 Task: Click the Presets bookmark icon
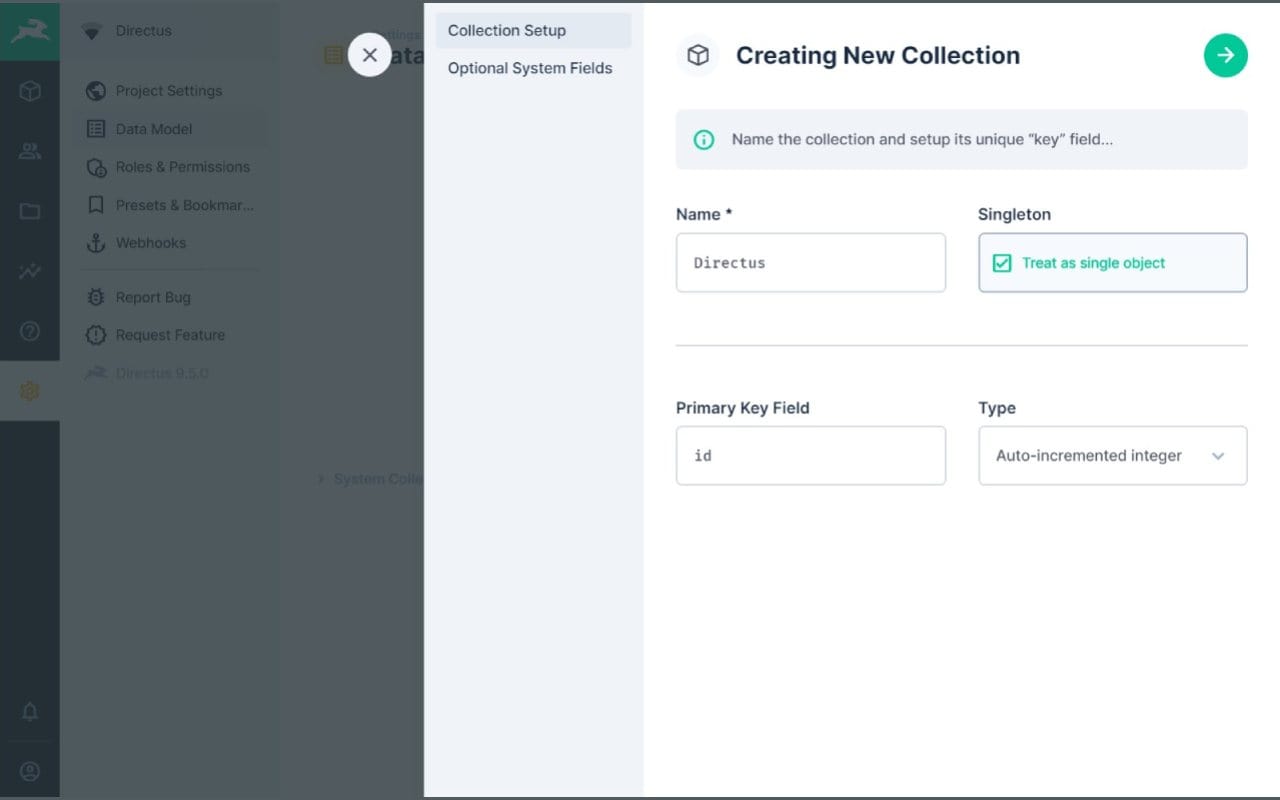click(x=96, y=205)
